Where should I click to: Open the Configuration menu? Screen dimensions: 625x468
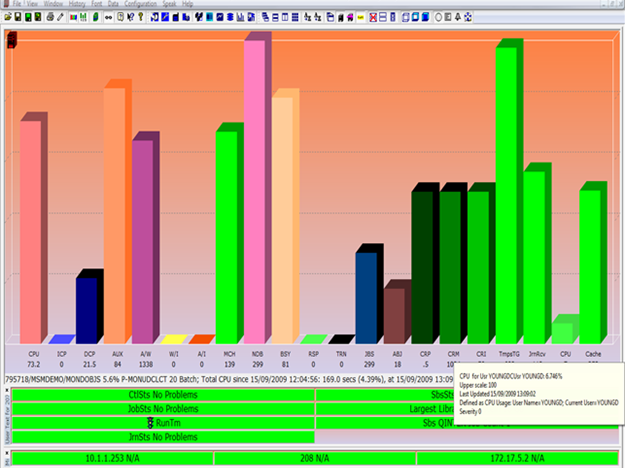[139, 4]
